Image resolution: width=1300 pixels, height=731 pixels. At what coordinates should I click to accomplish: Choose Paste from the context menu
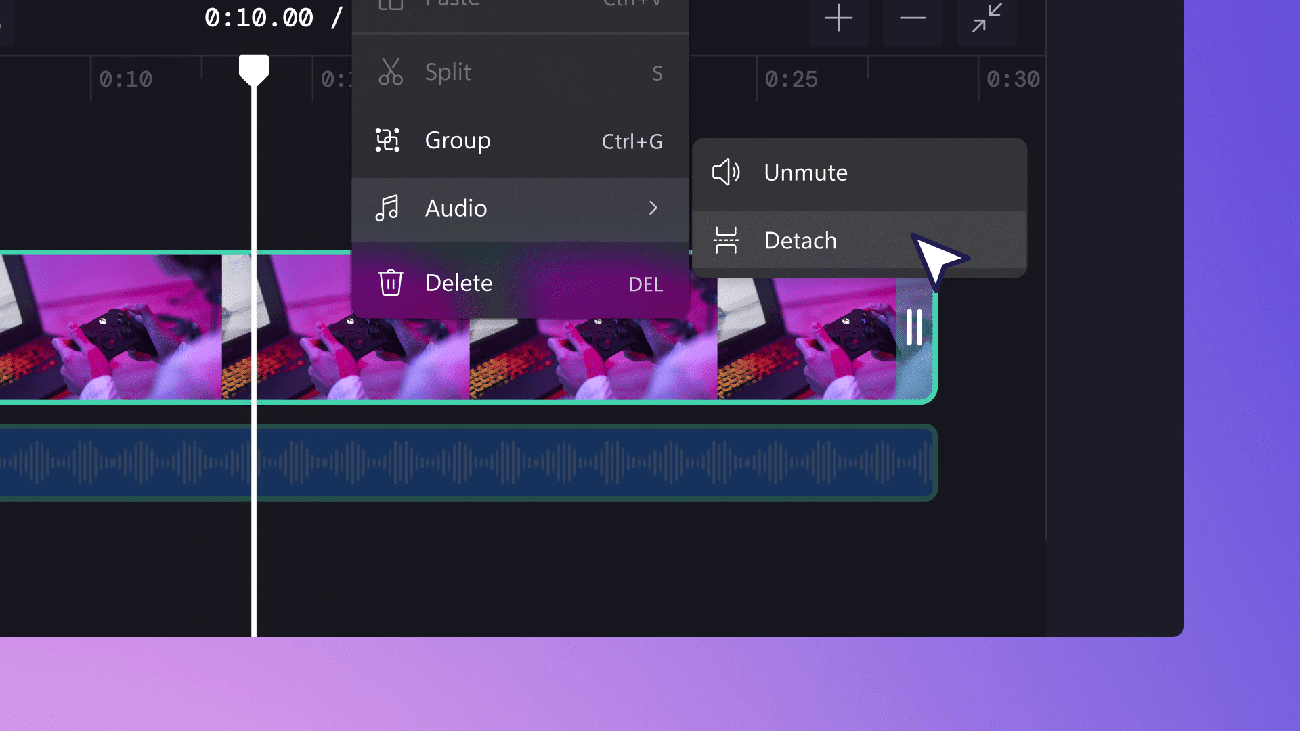coord(450,5)
